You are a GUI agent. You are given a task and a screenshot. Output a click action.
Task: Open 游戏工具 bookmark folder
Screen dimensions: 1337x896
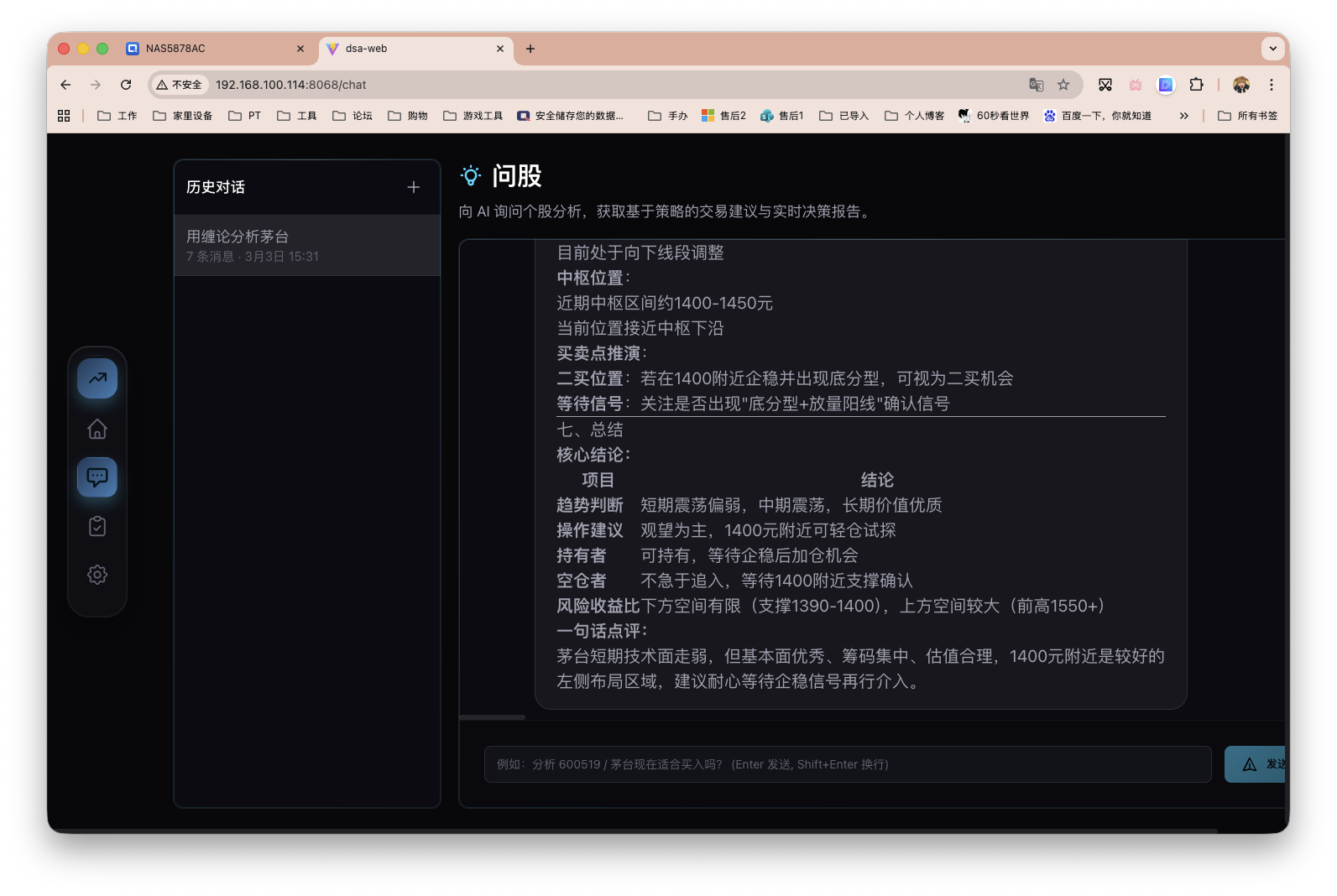473,116
